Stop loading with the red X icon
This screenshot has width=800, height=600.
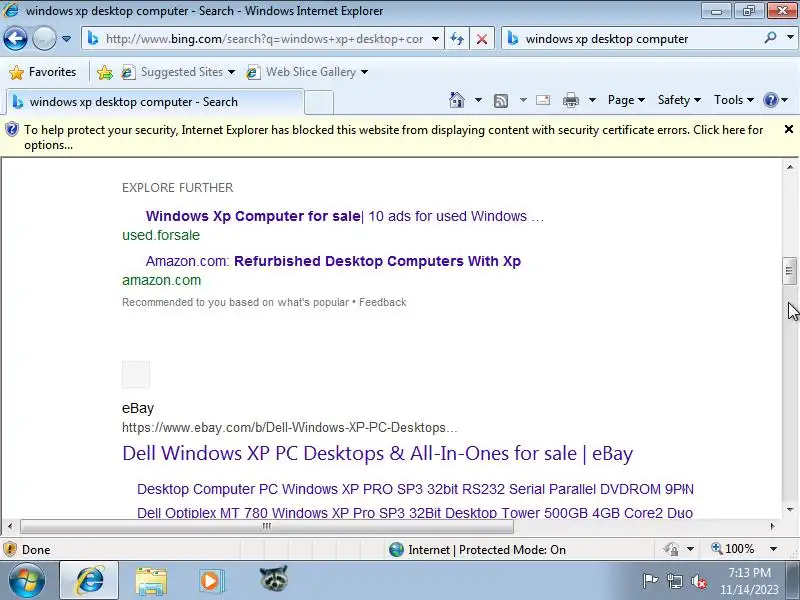[x=481, y=39]
